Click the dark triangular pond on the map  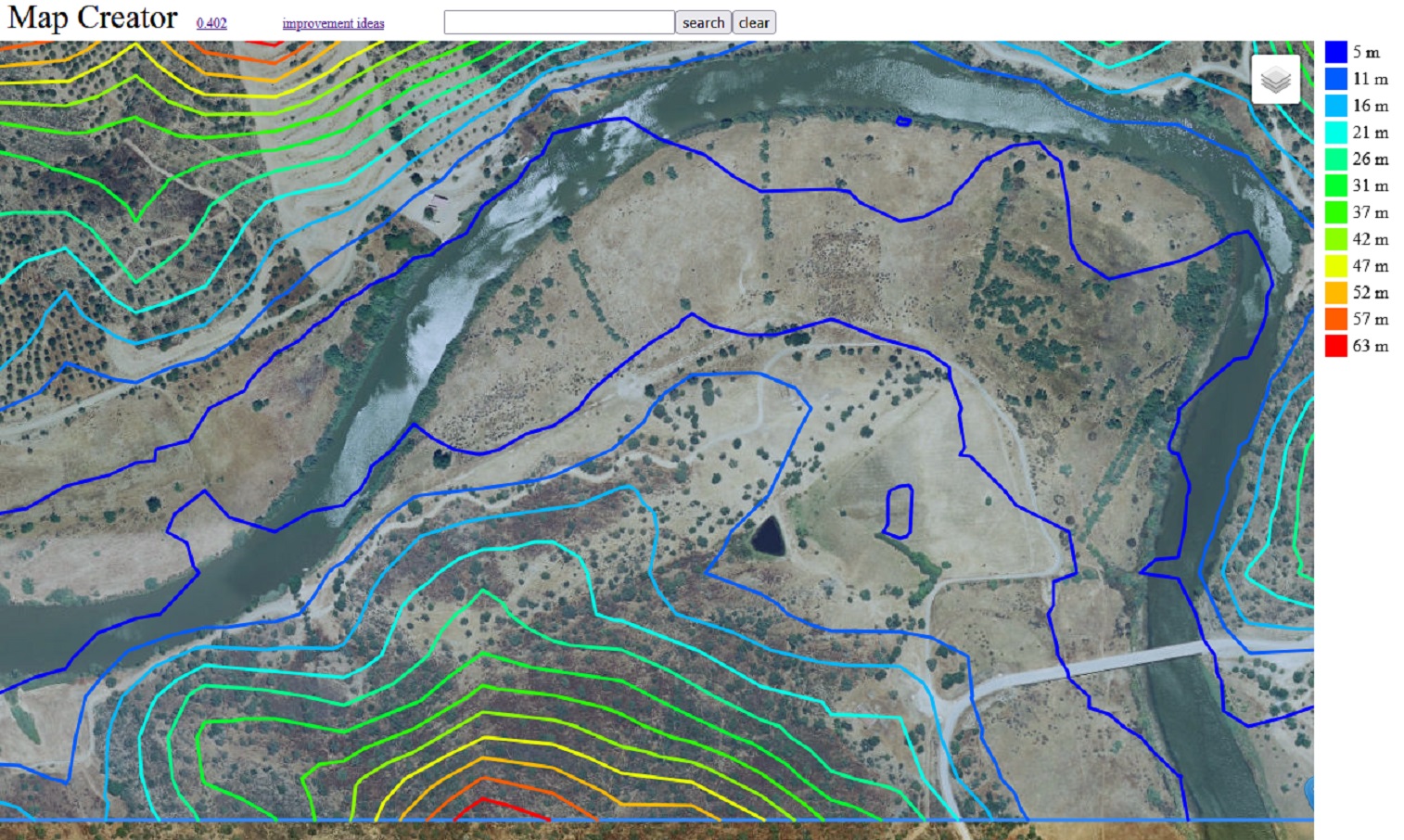click(768, 536)
